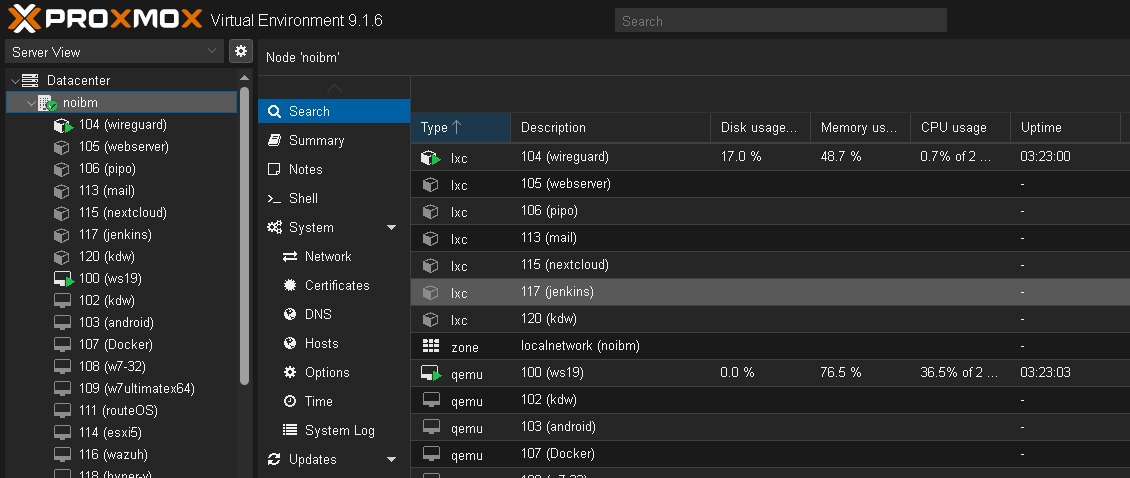Collapse the noibm node in tree

(x=31, y=103)
